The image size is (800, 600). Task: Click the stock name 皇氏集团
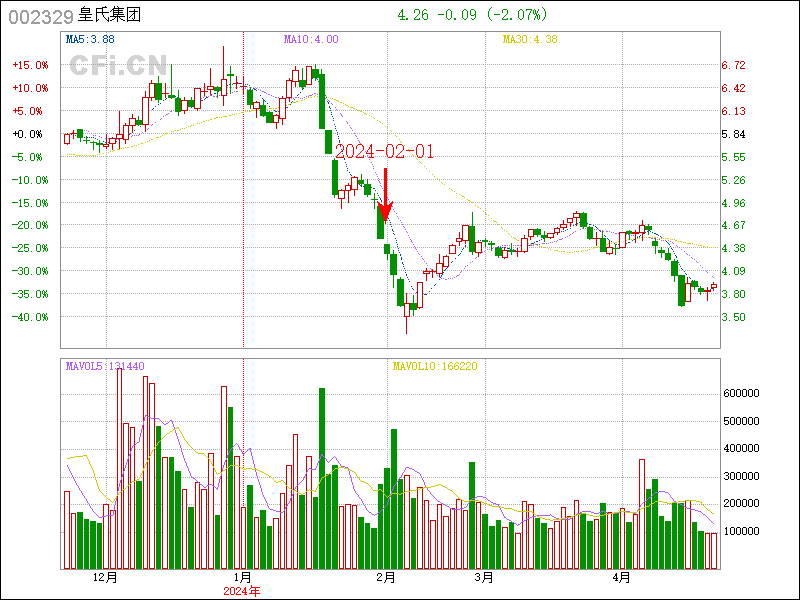(x=109, y=15)
